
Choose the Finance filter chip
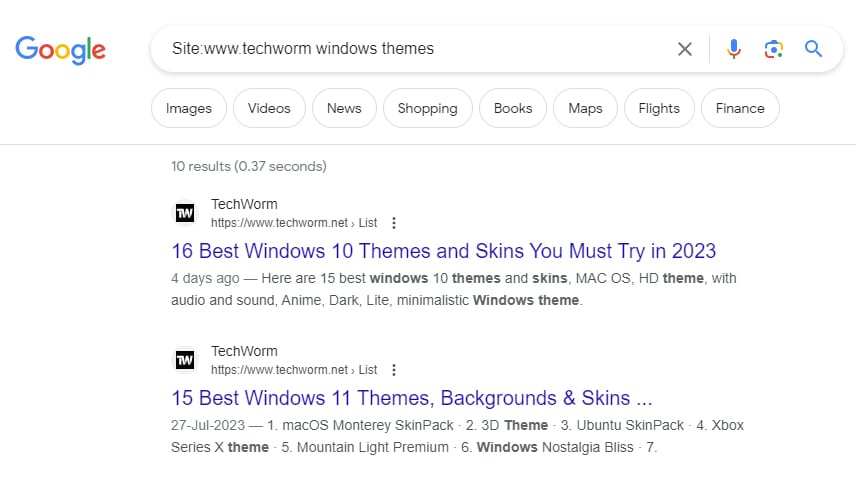coord(740,108)
